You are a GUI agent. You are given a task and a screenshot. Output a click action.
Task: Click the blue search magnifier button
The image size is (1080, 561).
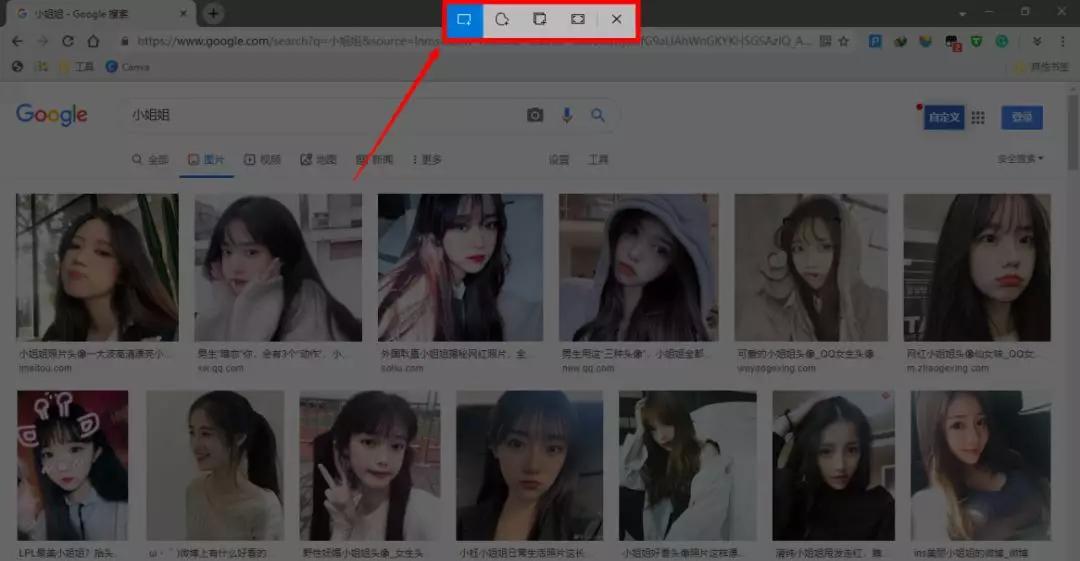click(598, 116)
